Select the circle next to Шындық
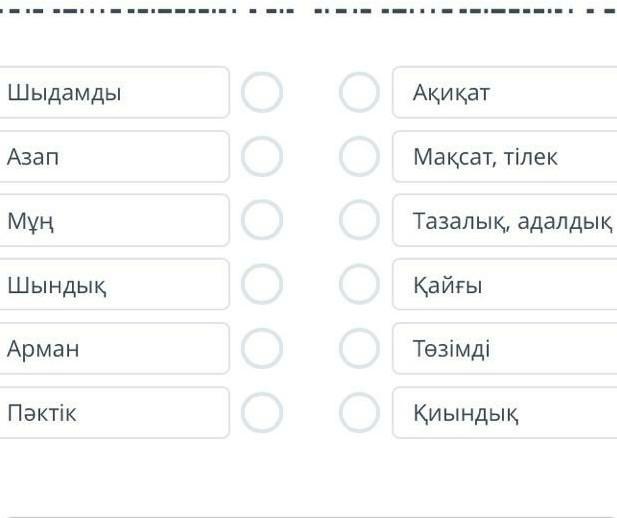The height and width of the screenshot is (518, 617). pos(262,285)
